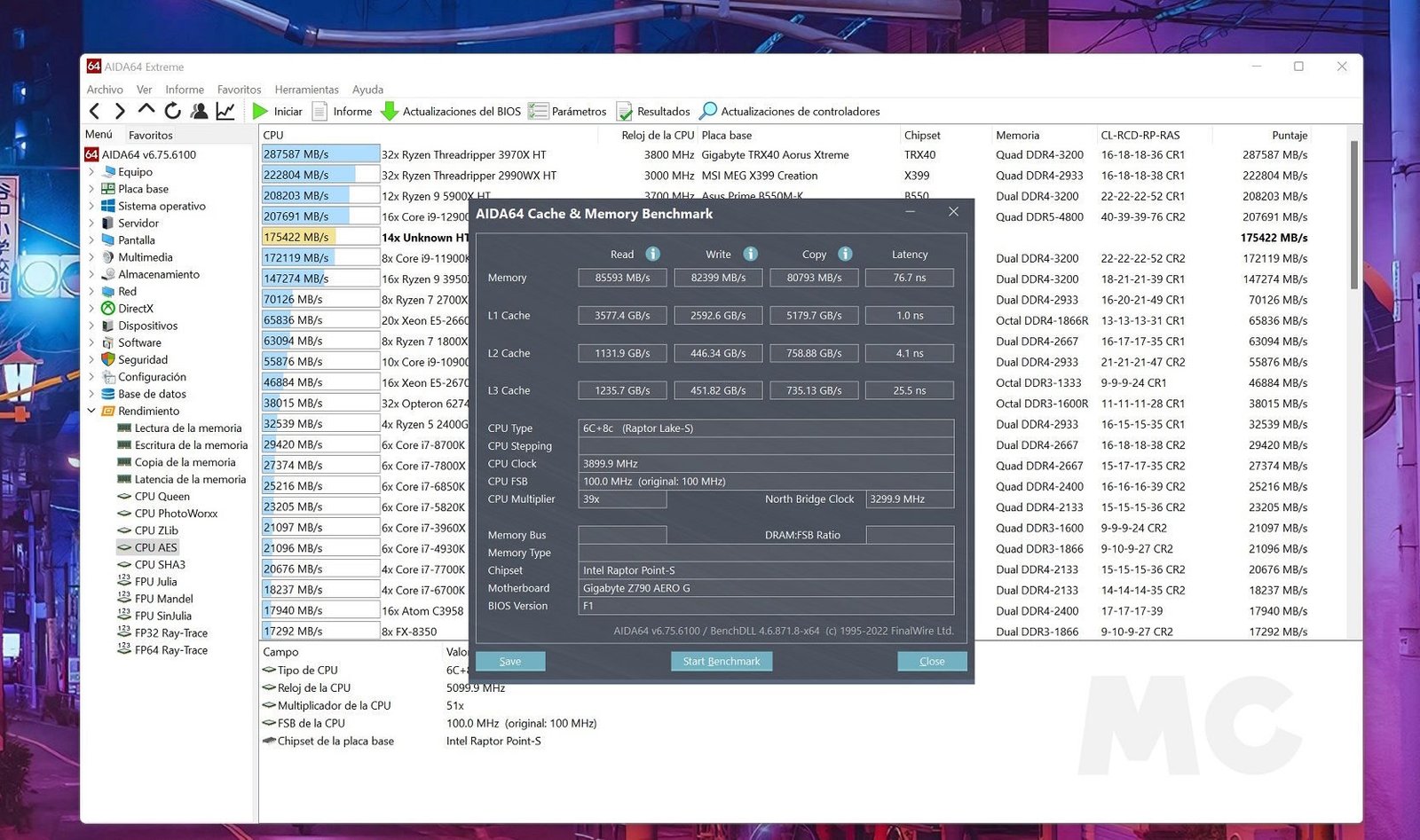Go back with the left arrow toolbar icon
This screenshot has height=840, width=1420.
pos(94,111)
